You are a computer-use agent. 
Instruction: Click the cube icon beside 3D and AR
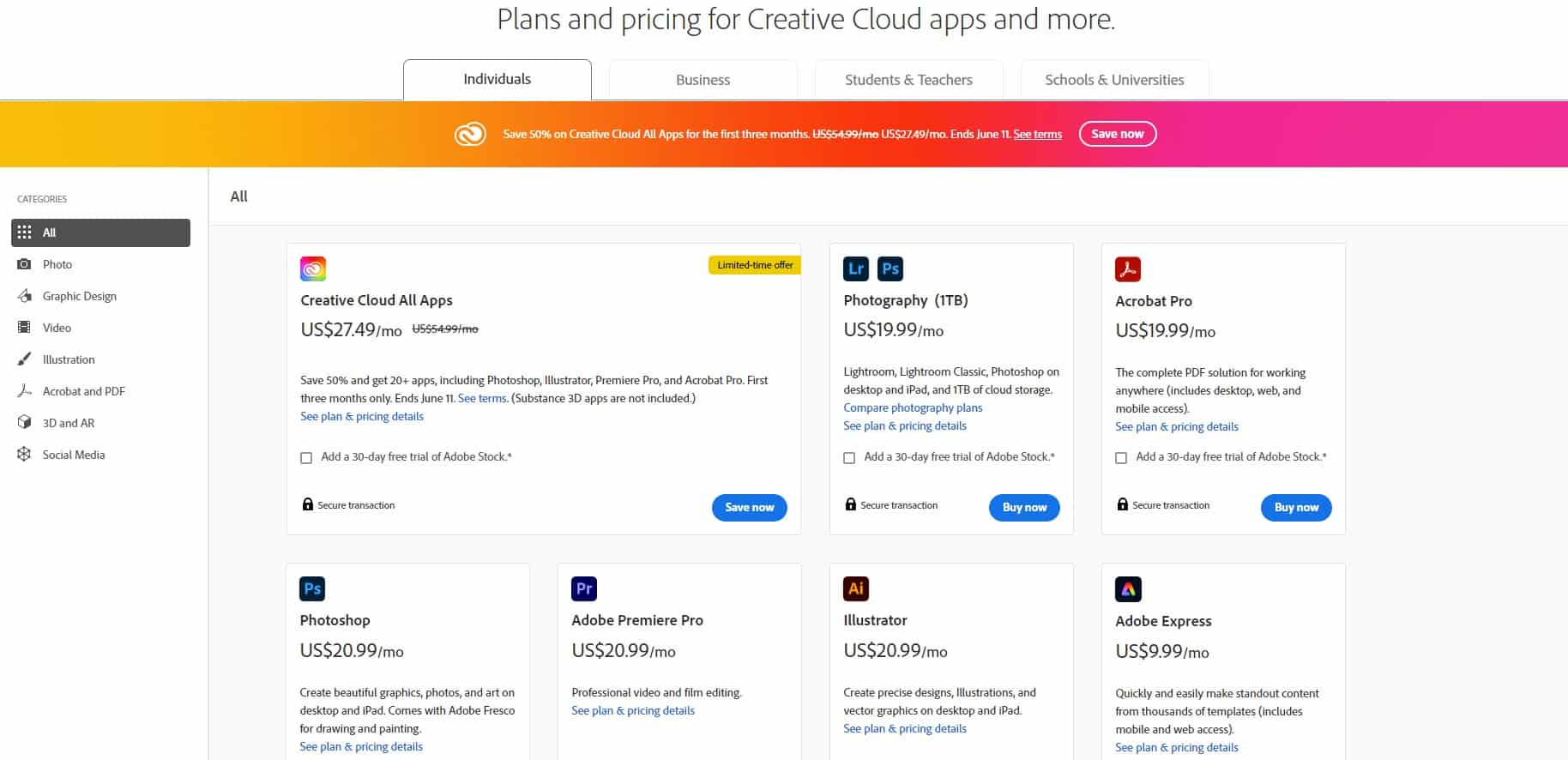(24, 423)
